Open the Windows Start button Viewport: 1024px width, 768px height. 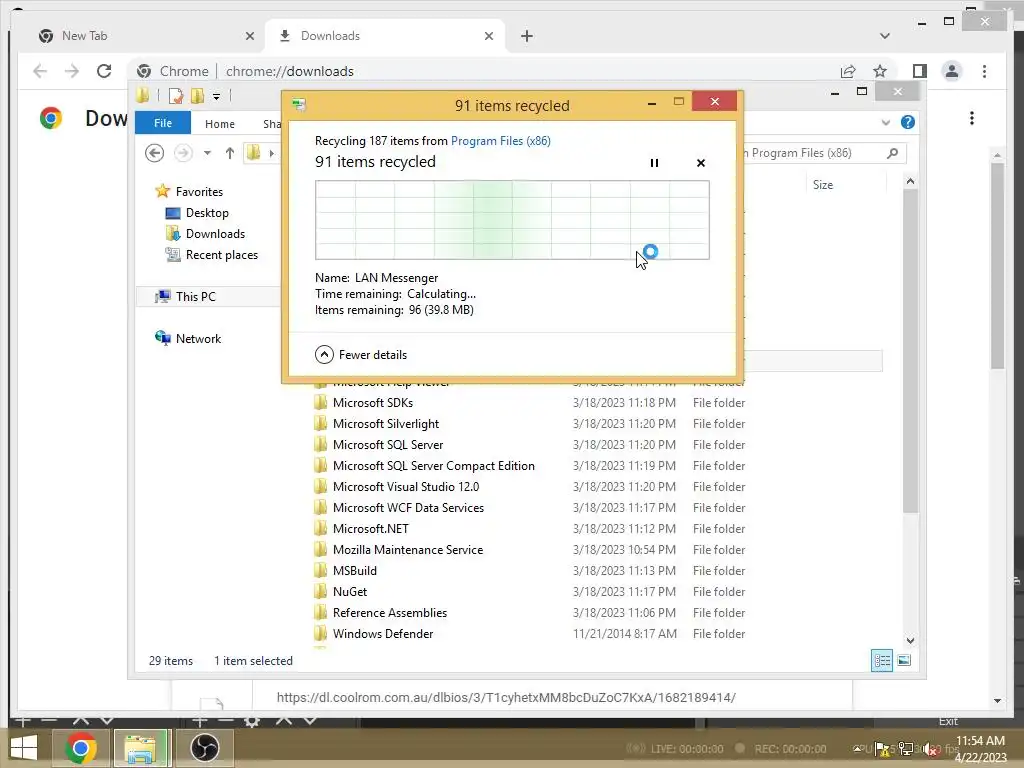(24, 748)
